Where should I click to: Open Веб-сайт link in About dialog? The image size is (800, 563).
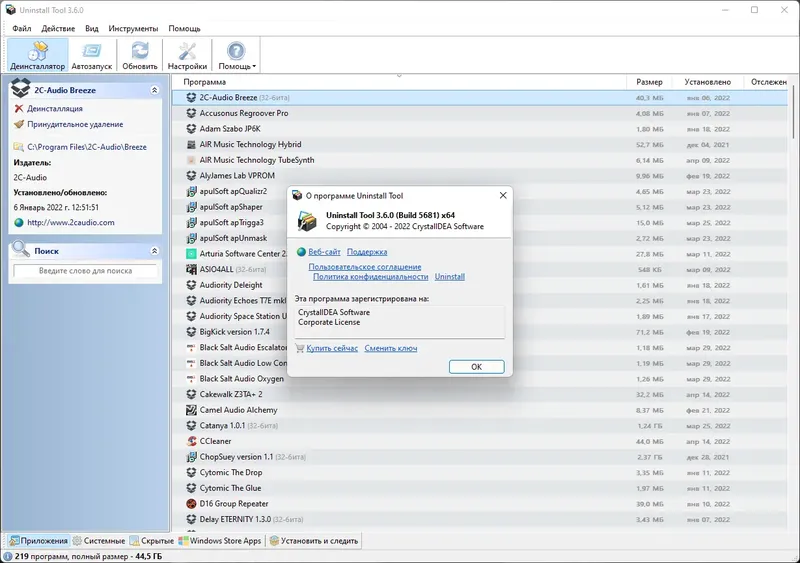(x=324, y=252)
